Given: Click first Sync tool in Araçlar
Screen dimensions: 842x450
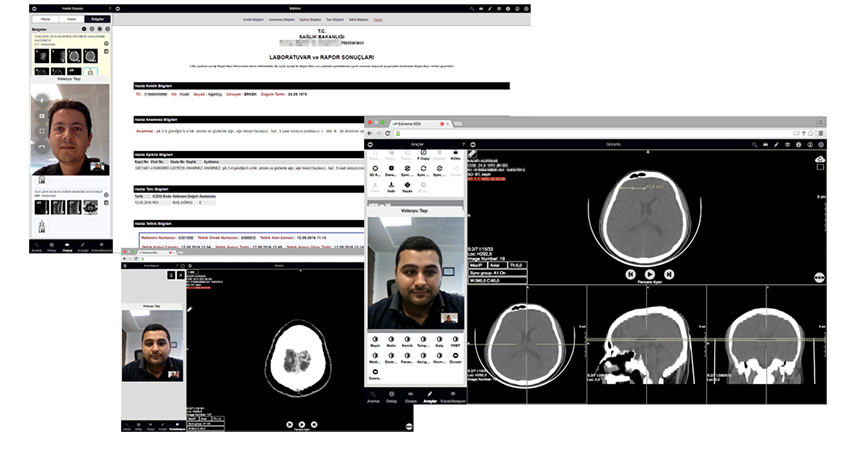Looking at the screenshot, I should click(407, 171).
